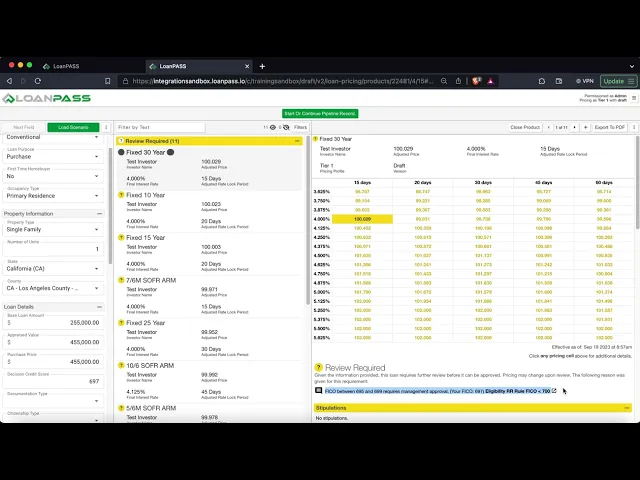The width and height of the screenshot is (640, 480).
Task: Open the Filters button
Action: 300,127
